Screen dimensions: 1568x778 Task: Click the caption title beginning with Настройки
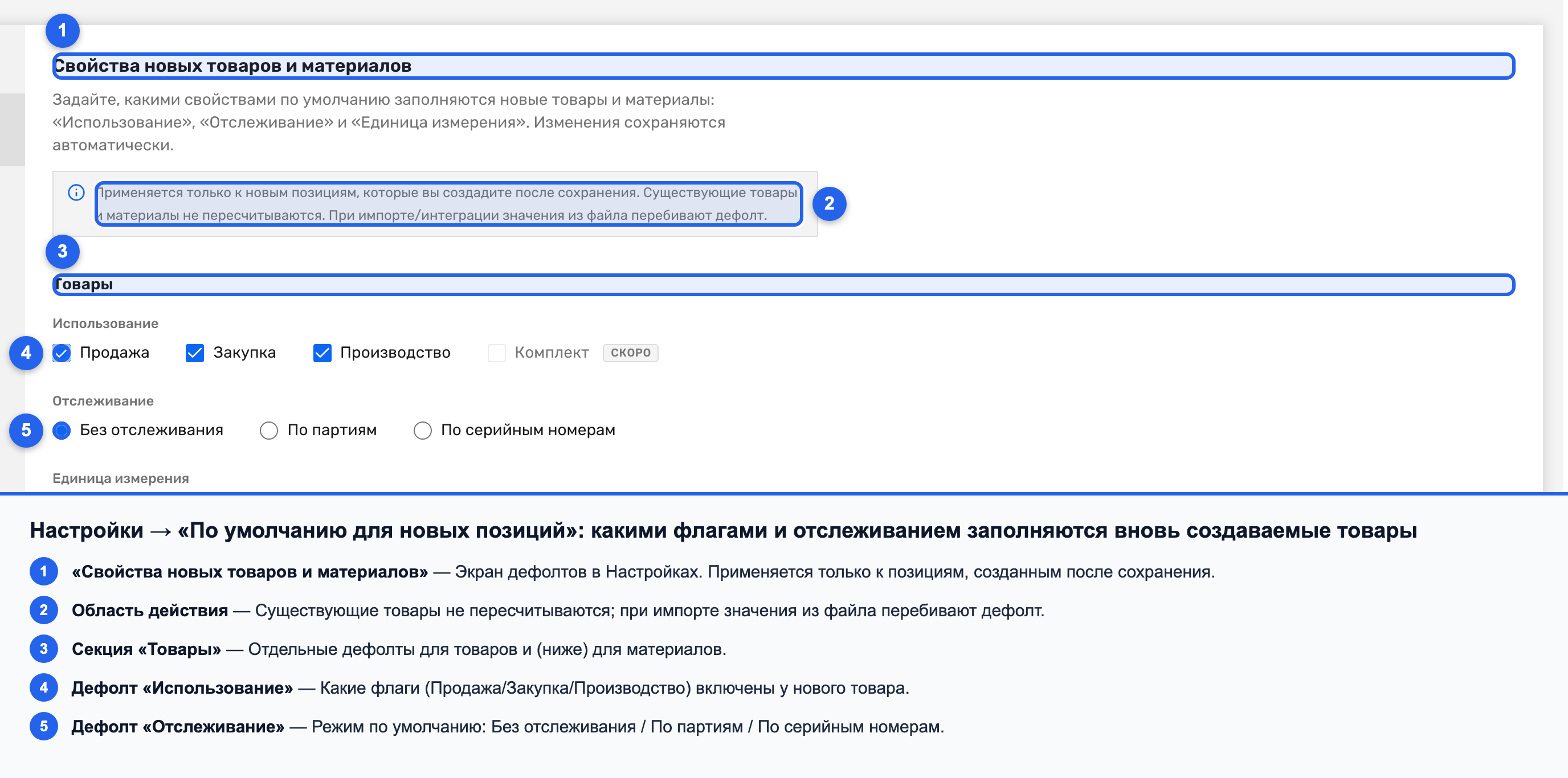723,530
